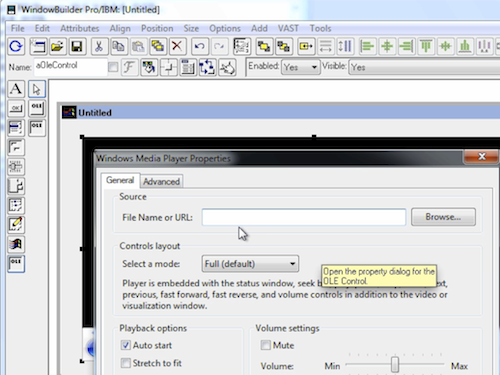Select the highlighted OLE palette tool at bottom

(16, 264)
